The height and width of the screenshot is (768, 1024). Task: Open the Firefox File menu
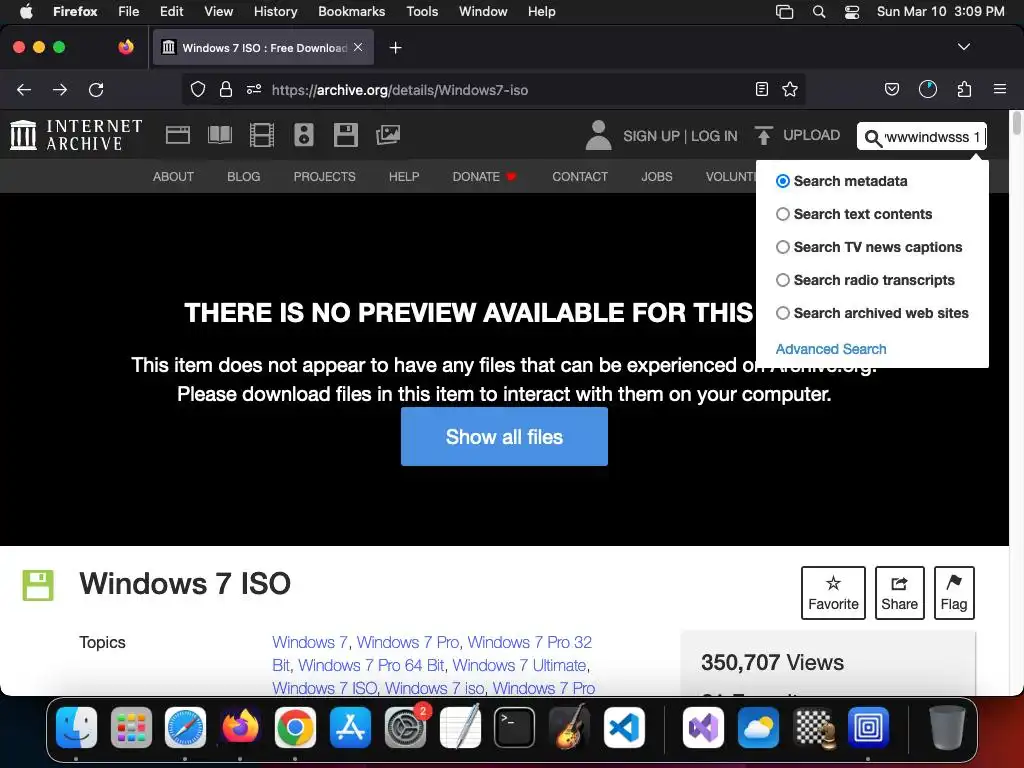[x=128, y=12]
